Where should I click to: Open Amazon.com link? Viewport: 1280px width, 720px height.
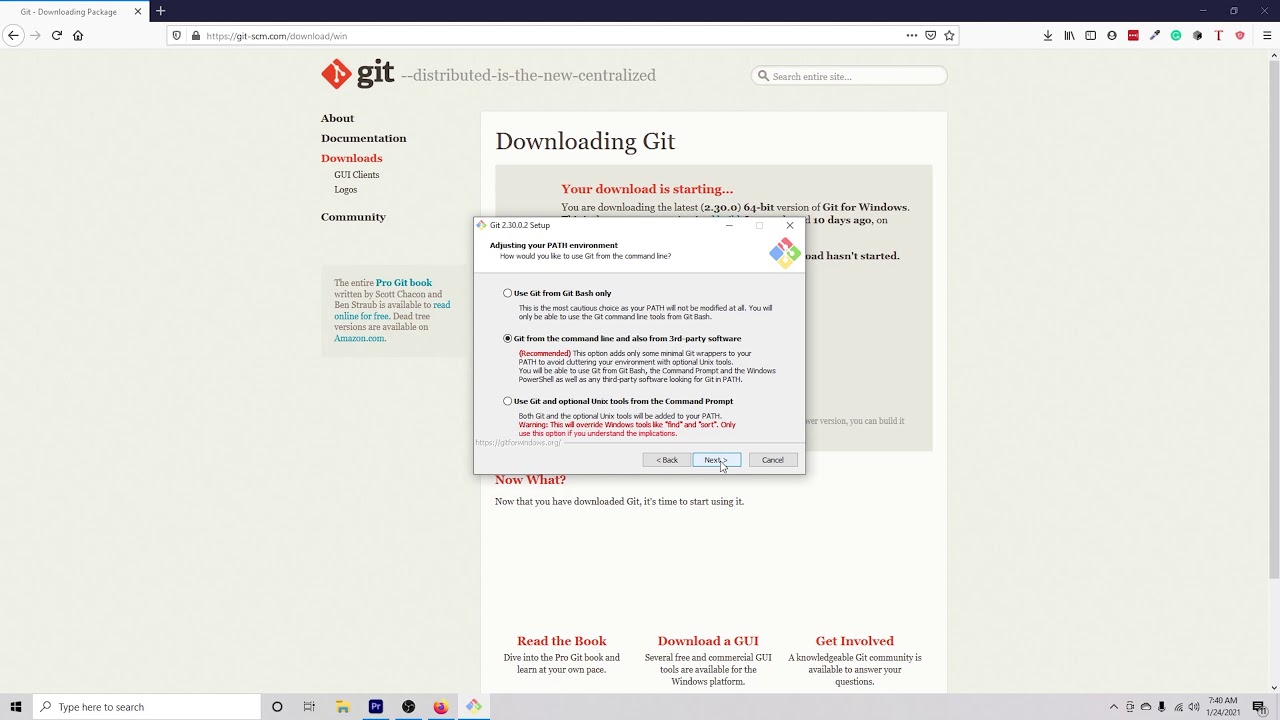[359, 338]
